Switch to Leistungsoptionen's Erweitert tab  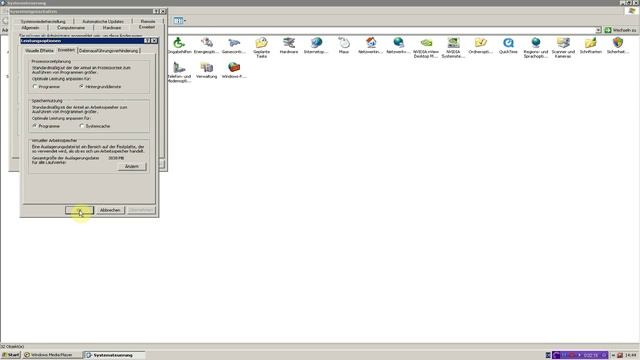tap(66, 50)
